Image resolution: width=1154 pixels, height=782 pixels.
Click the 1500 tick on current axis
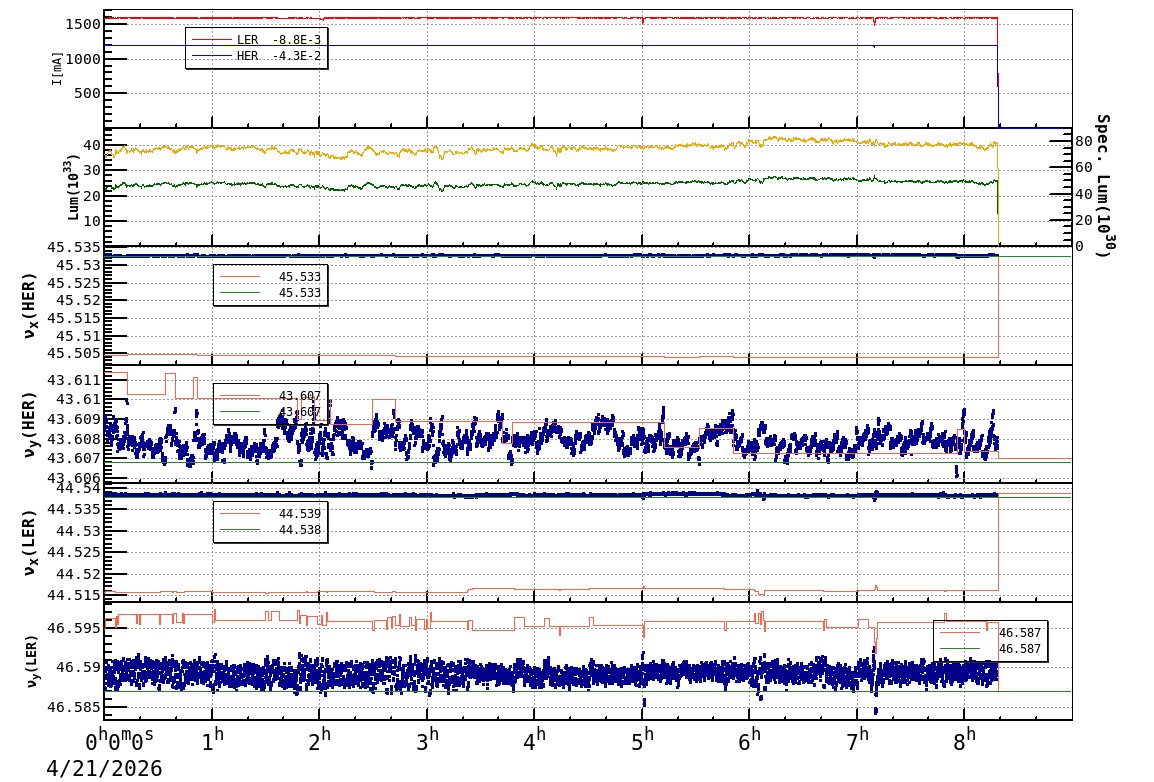pyautogui.click(x=80, y=24)
